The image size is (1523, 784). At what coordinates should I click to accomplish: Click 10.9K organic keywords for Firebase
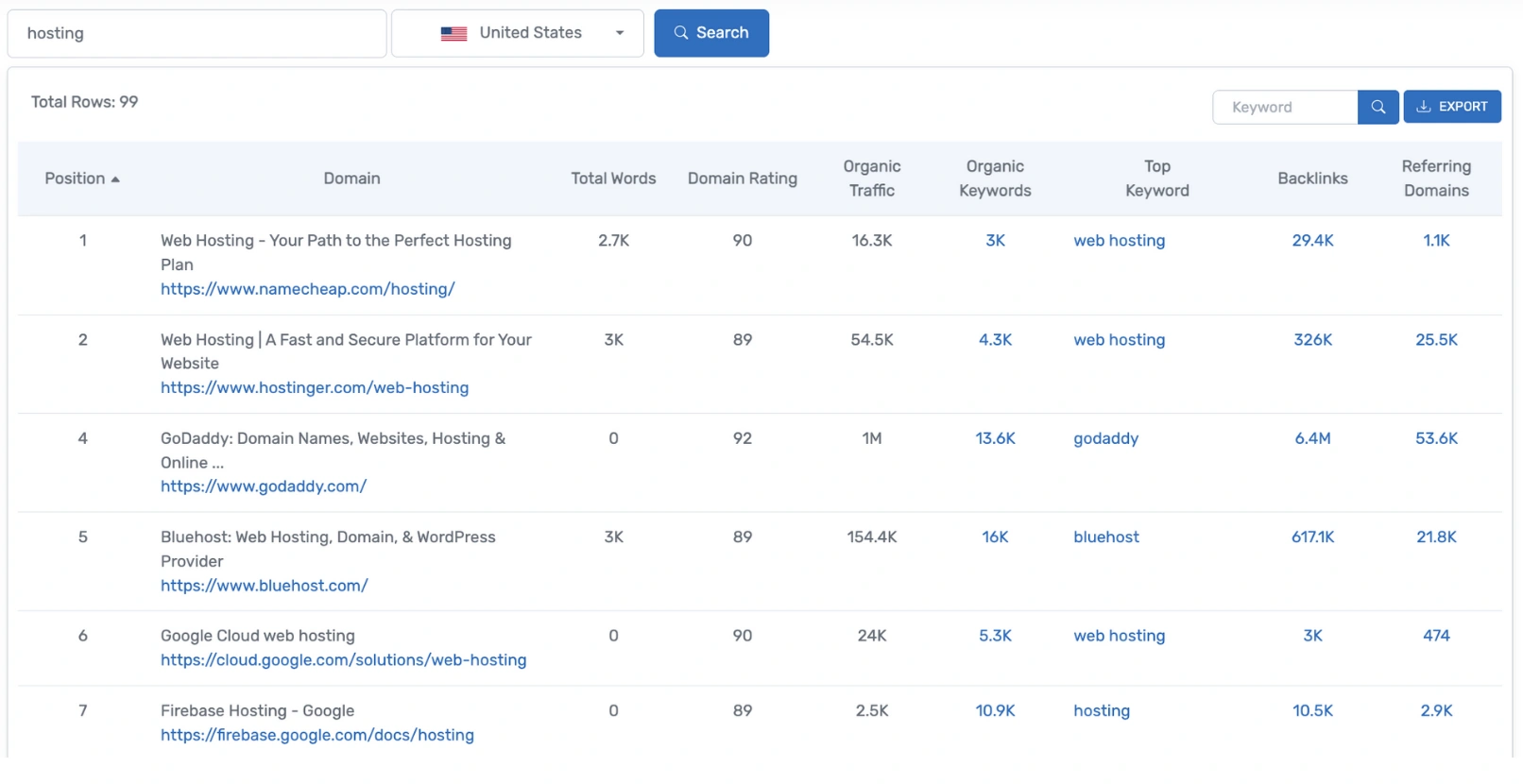995,711
